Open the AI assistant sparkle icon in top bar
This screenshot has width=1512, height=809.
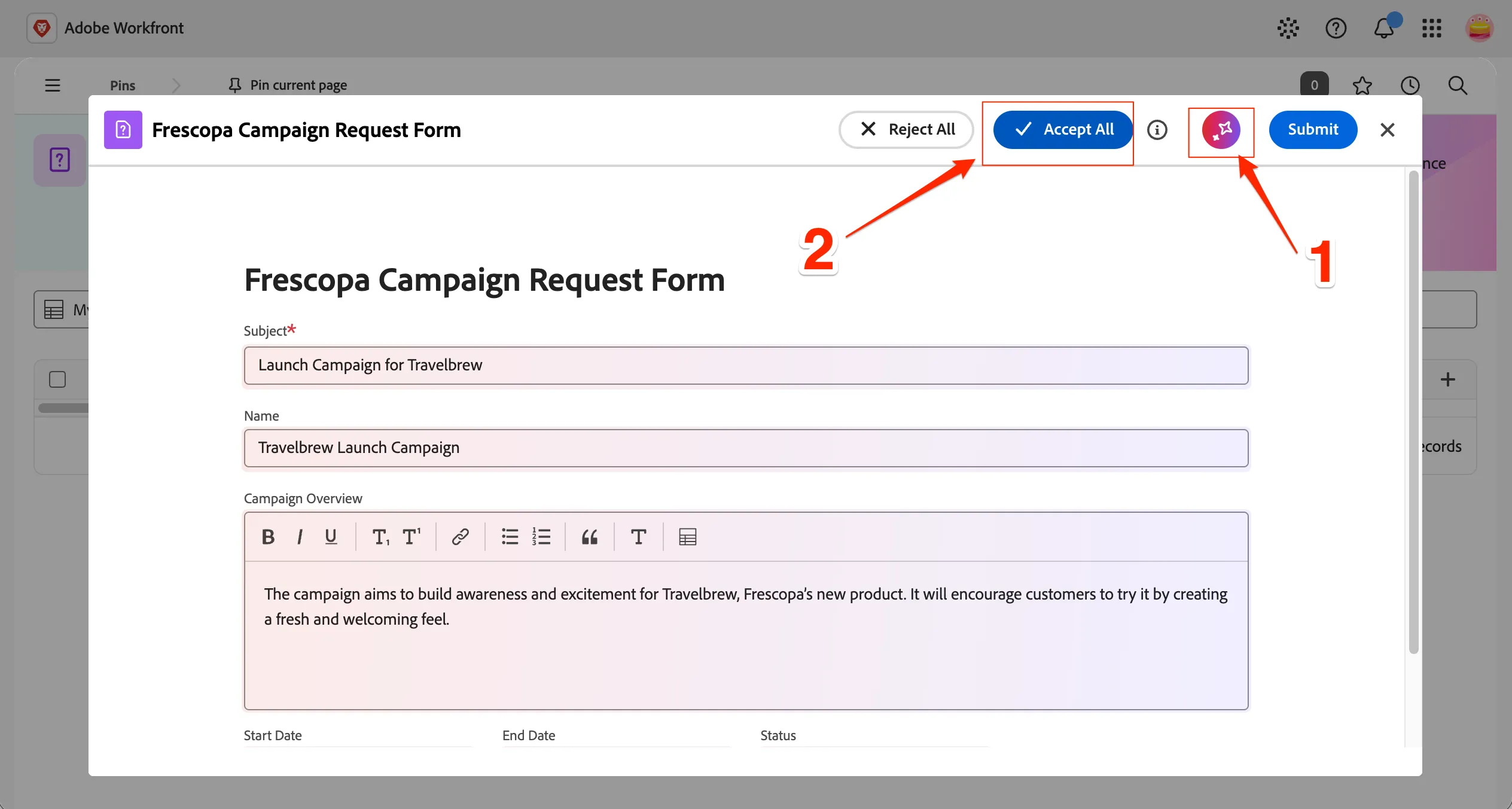[1288, 28]
